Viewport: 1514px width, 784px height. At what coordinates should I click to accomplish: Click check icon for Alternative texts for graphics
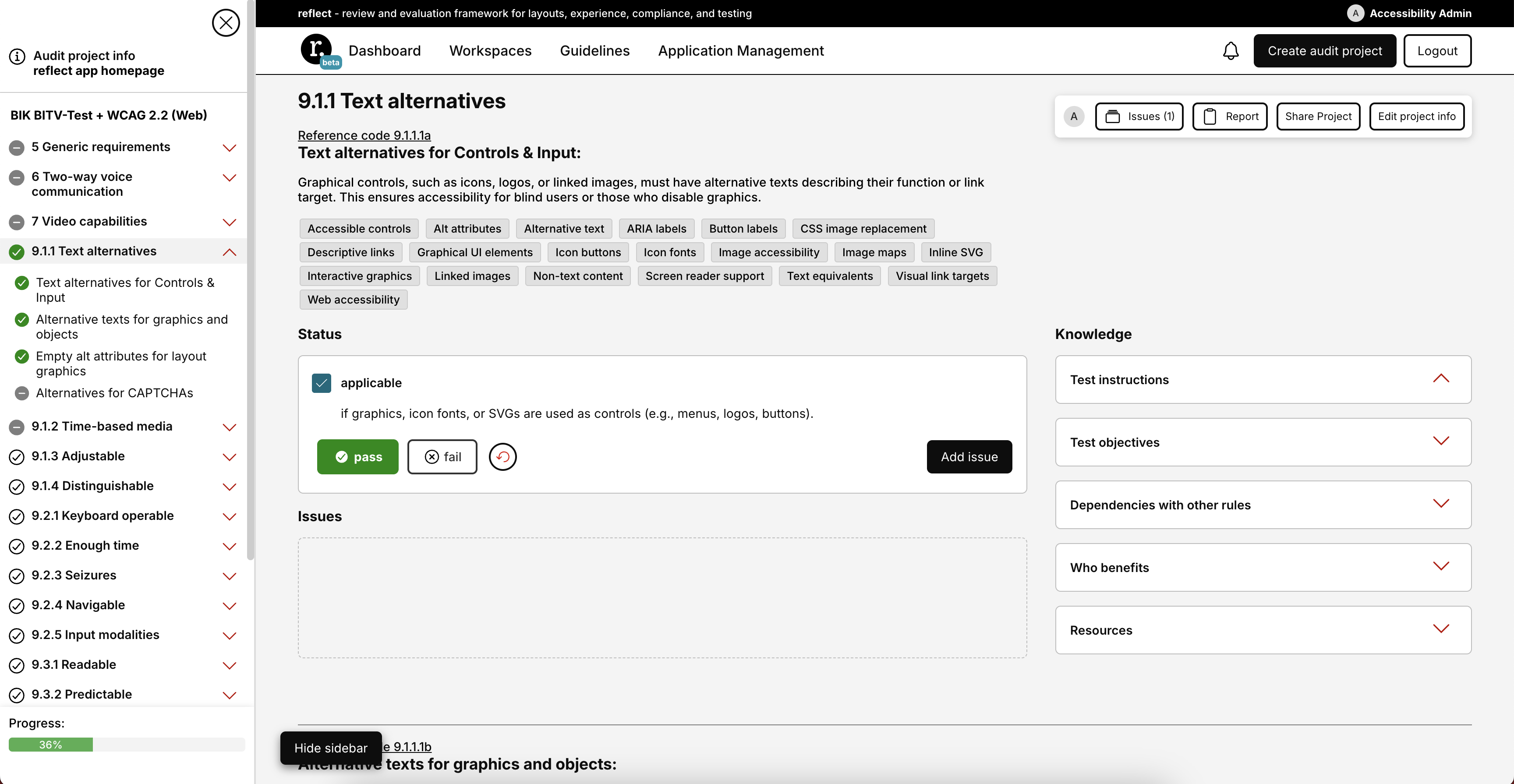click(x=22, y=320)
